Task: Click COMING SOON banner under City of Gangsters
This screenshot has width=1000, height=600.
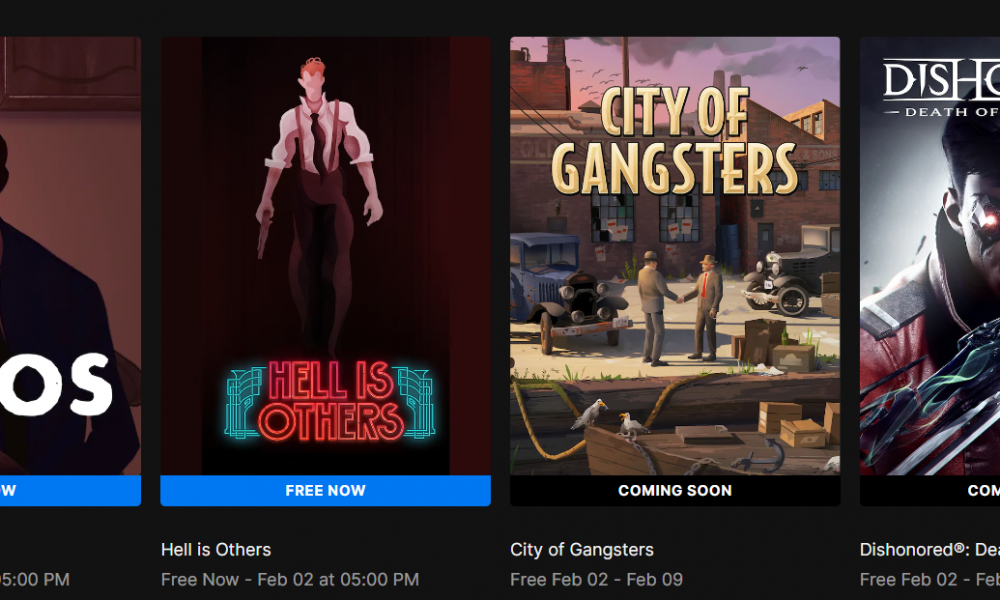Action: [675, 490]
